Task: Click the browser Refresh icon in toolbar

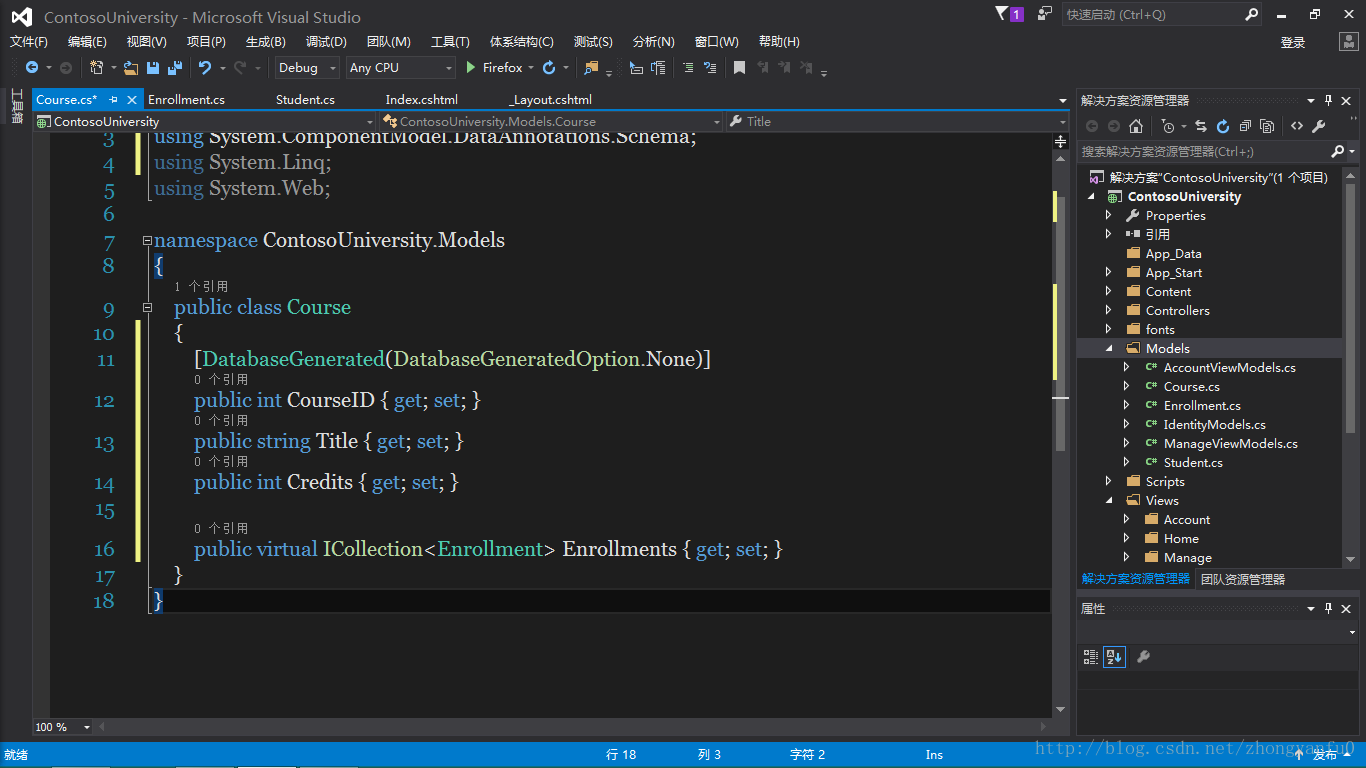Action: tap(549, 68)
